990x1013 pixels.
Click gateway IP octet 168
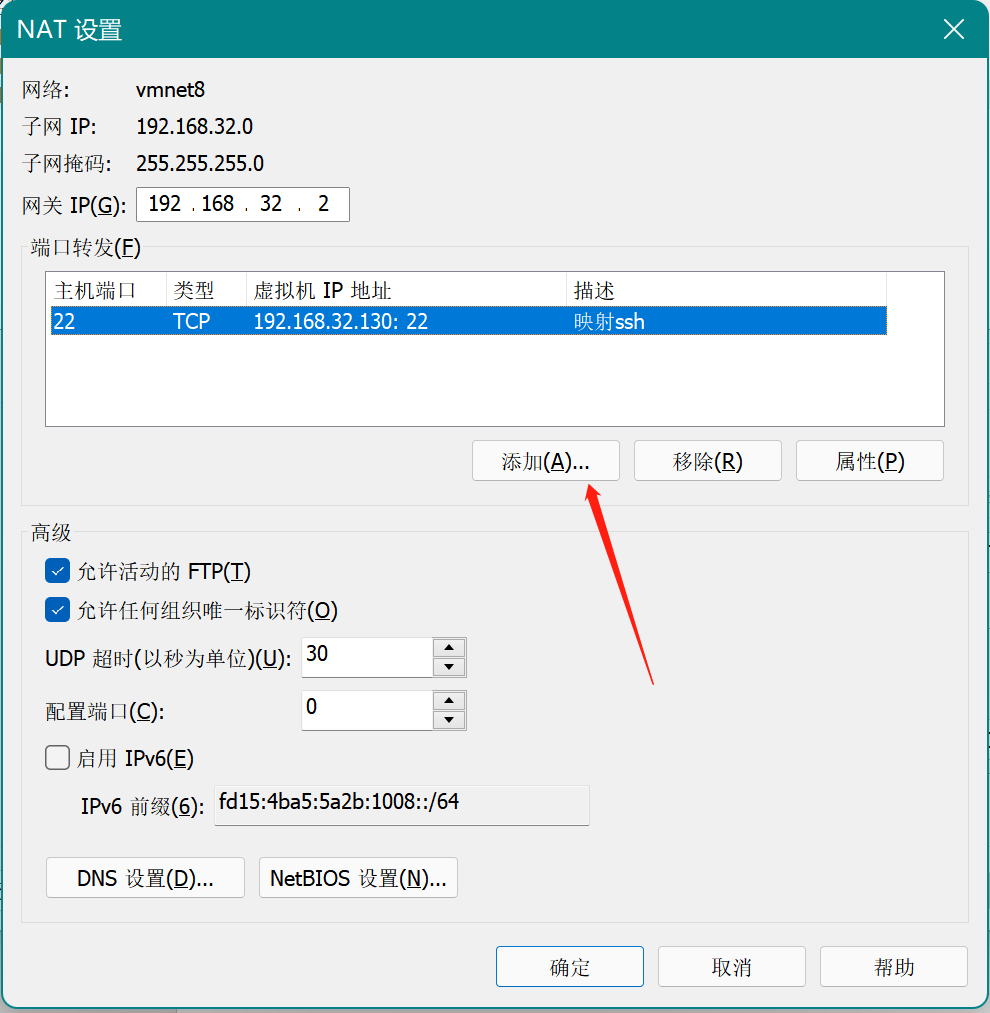(x=218, y=204)
